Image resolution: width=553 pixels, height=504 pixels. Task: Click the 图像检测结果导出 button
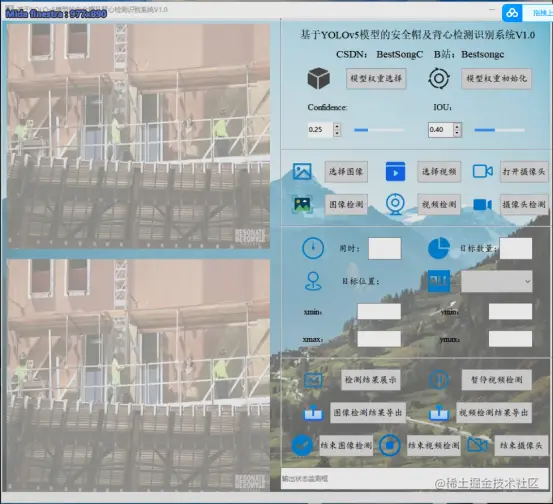tap(368, 412)
